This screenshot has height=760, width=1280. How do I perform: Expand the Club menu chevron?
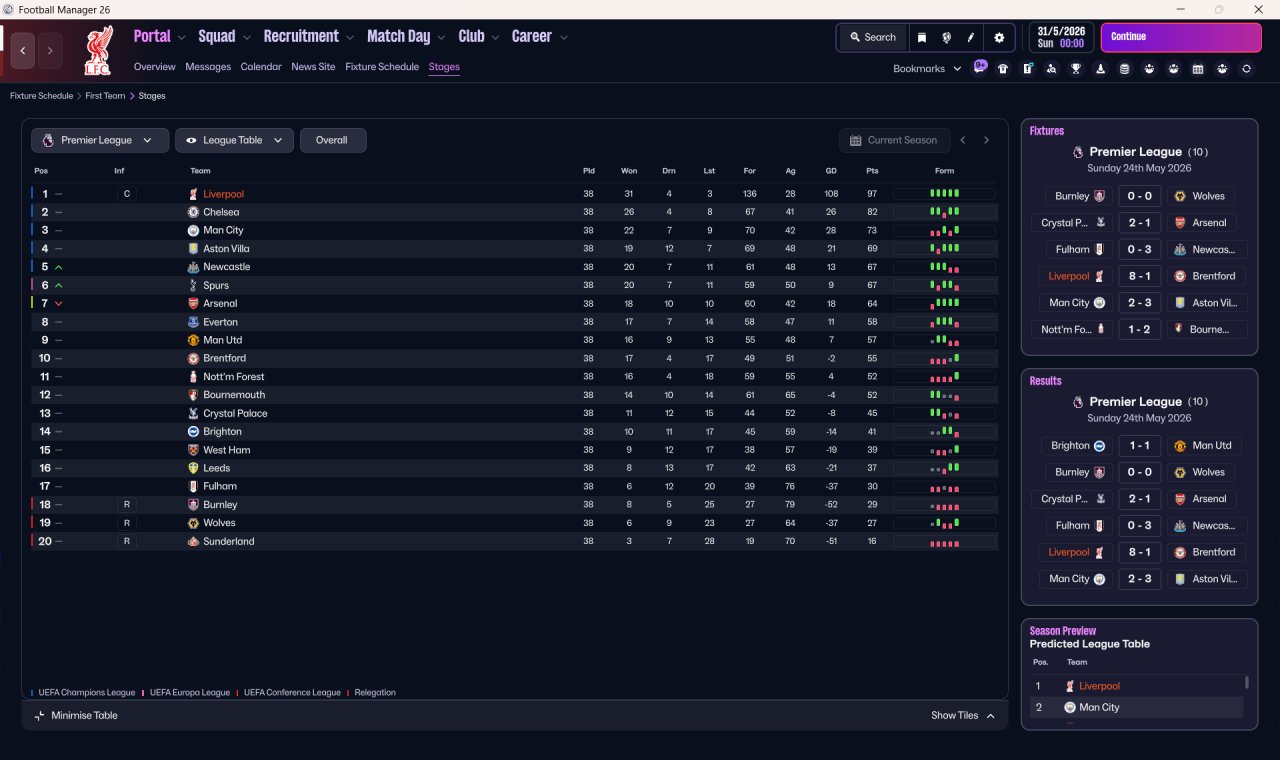pyautogui.click(x=495, y=38)
